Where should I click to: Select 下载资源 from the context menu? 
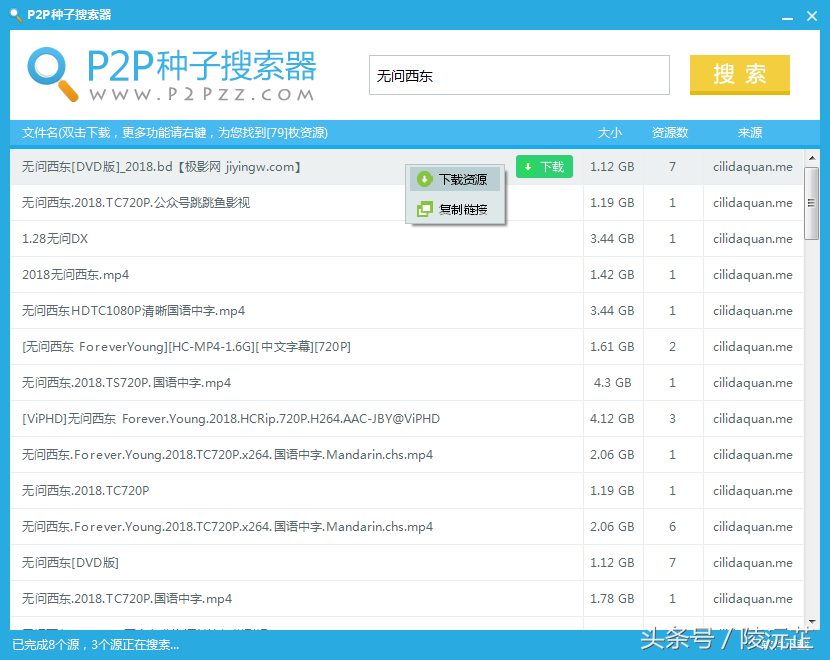pyautogui.click(x=455, y=179)
